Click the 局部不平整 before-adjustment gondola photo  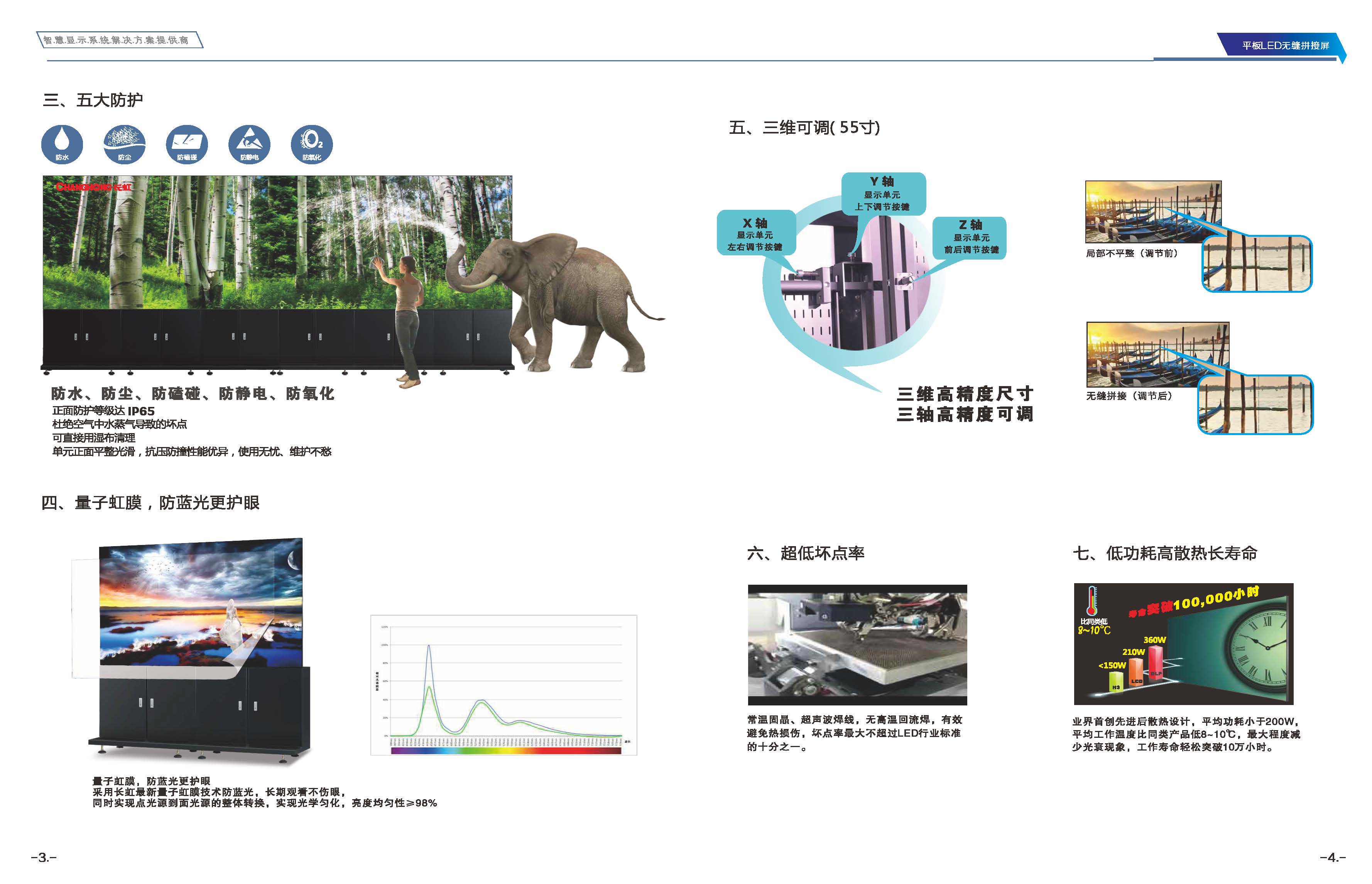[x=1153, y=212]
